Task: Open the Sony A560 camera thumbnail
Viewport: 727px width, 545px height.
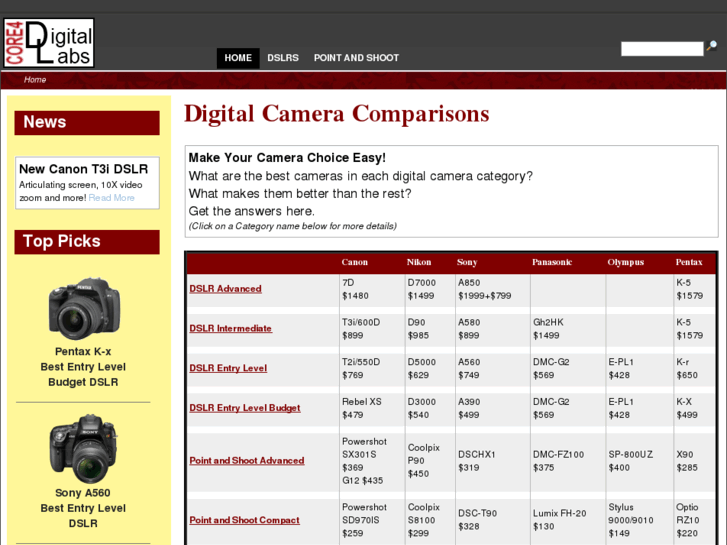Action: point(84,449)
